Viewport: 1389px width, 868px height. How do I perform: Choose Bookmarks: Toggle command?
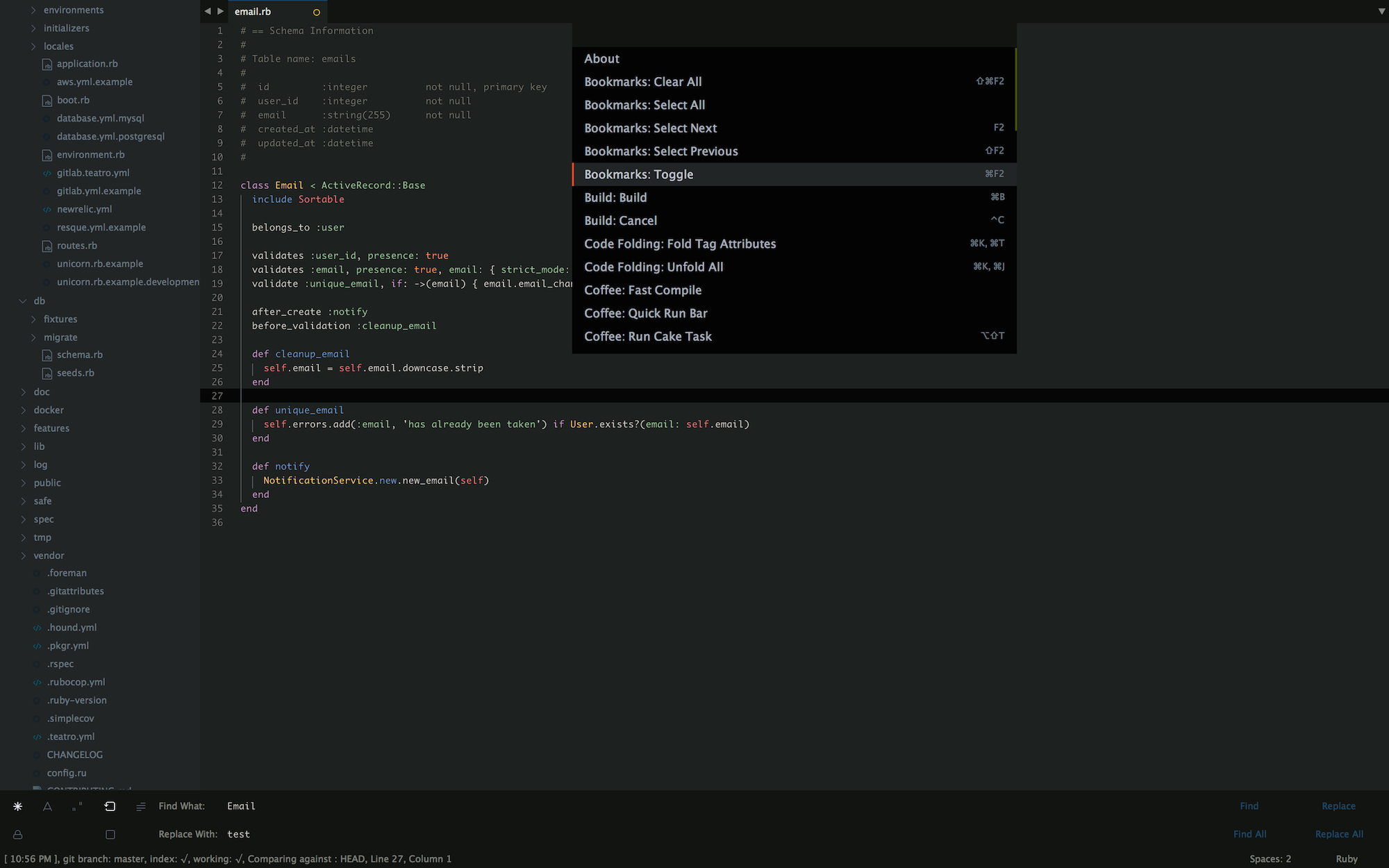click(x=794, y=174)
